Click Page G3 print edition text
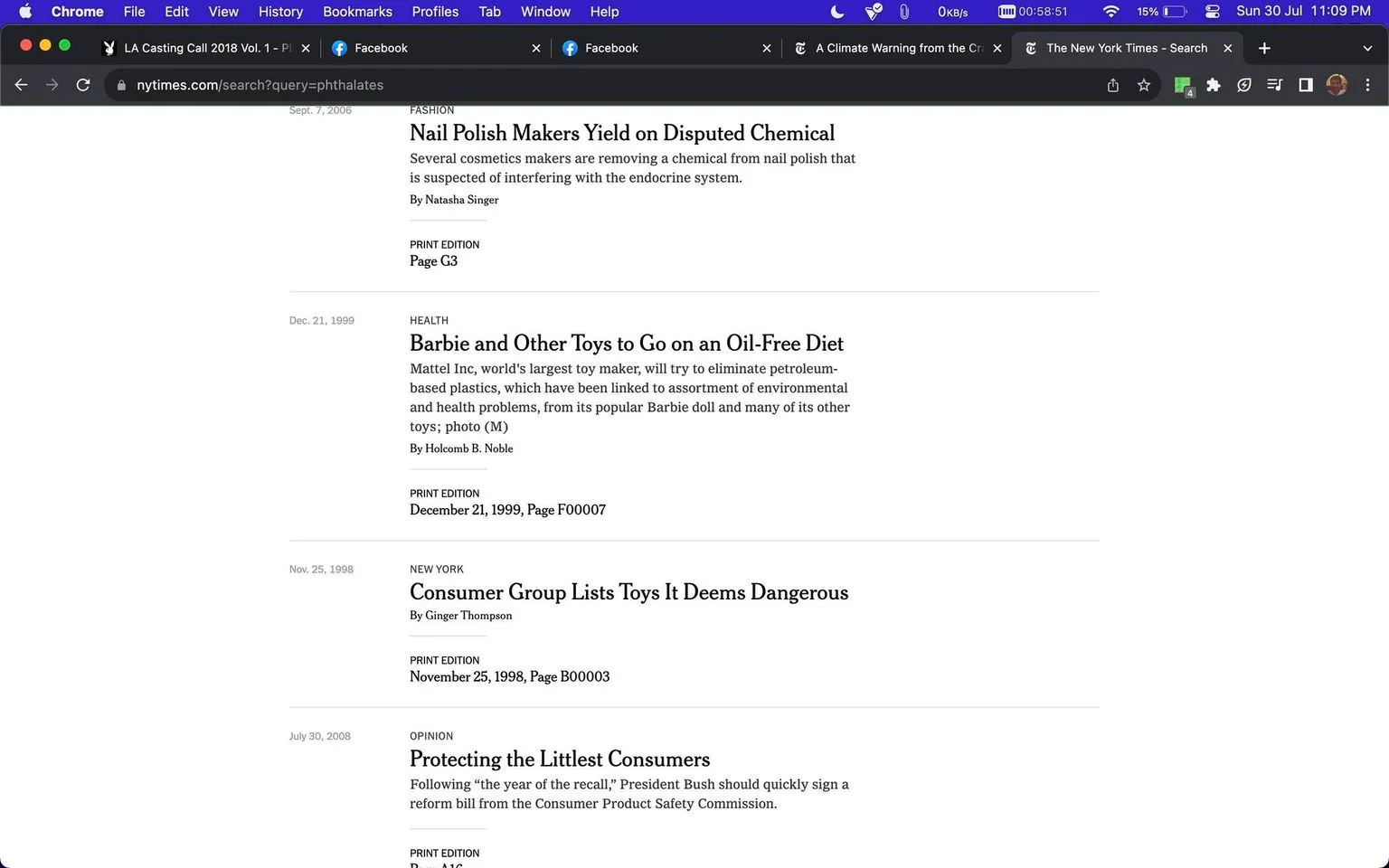Image resolution: width=1389 pixels, height=868 pixels. [434, 261]
